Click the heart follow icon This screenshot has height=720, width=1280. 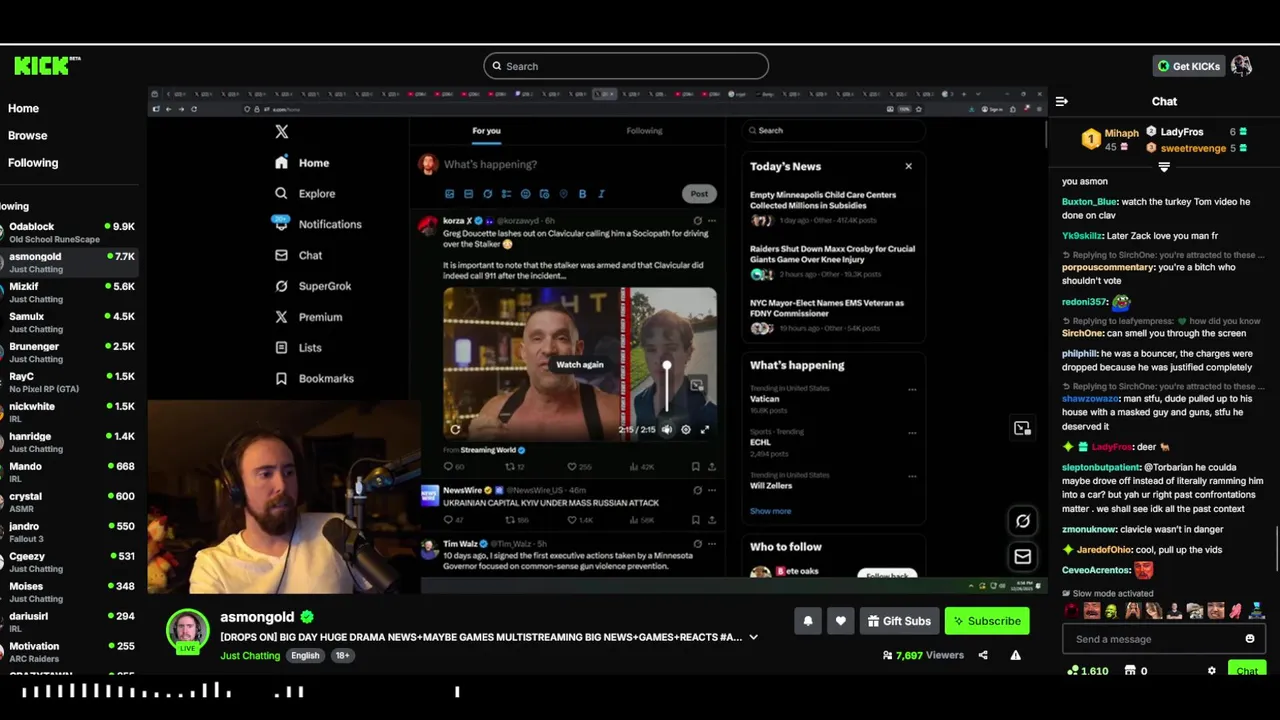pos(840,621)
